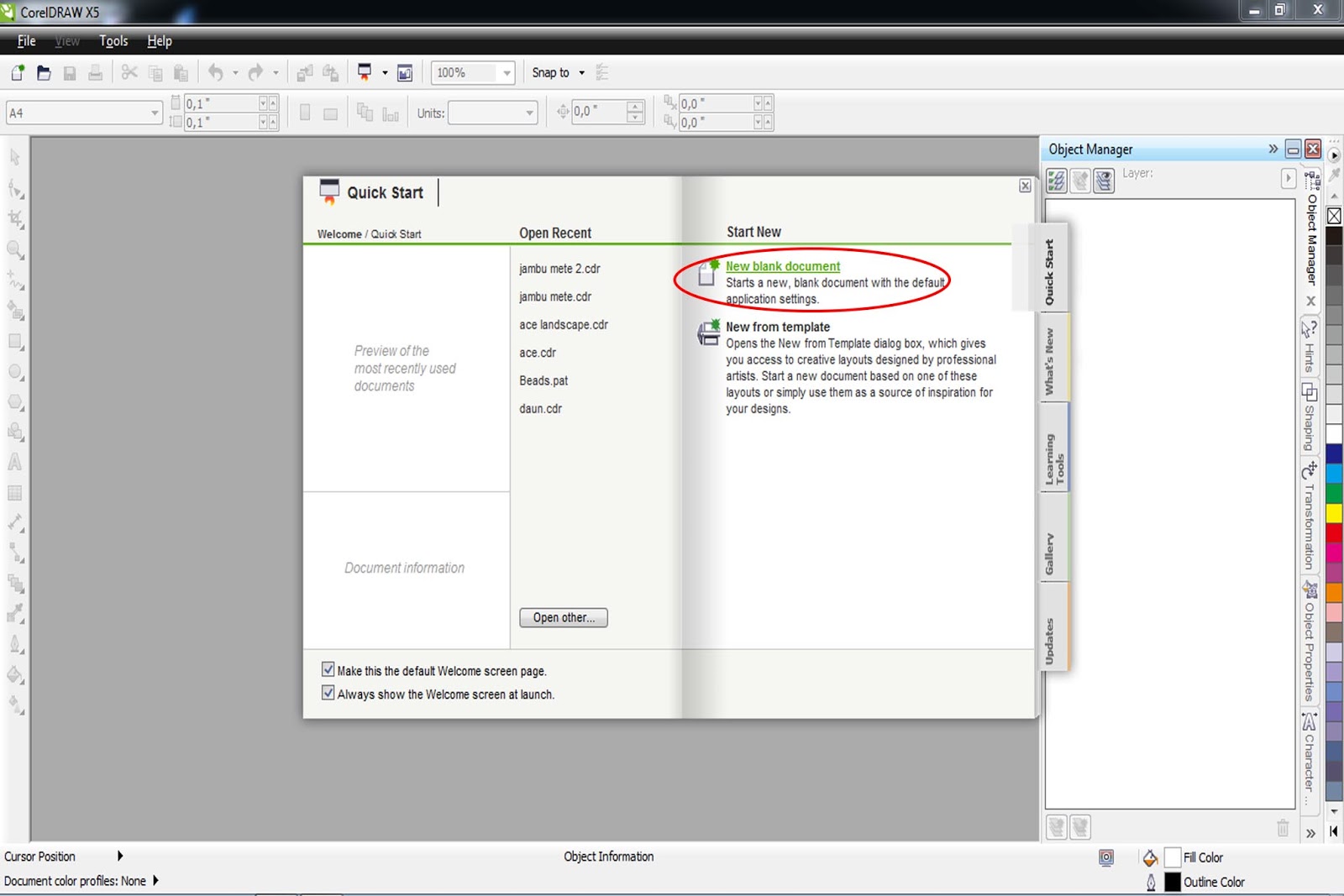This screenshot has width=1344, height=896.
Task: Click the nudge distance input field
Action: pyautogui.click(x=598, y=112)
